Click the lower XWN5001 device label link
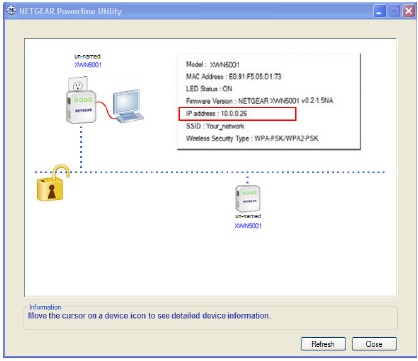 248,226
